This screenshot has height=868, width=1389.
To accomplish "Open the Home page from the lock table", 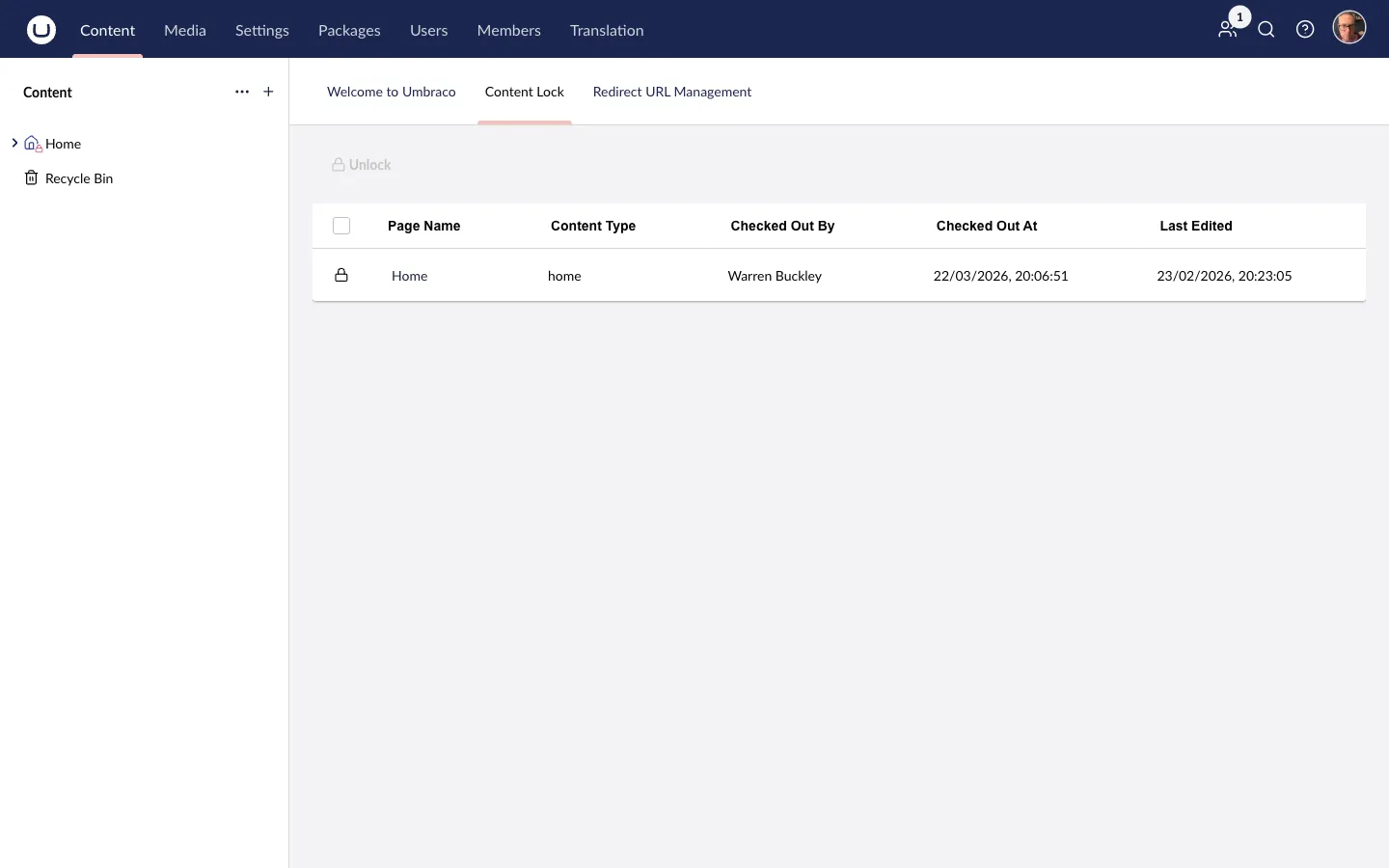I will click(x=409, y=275).
